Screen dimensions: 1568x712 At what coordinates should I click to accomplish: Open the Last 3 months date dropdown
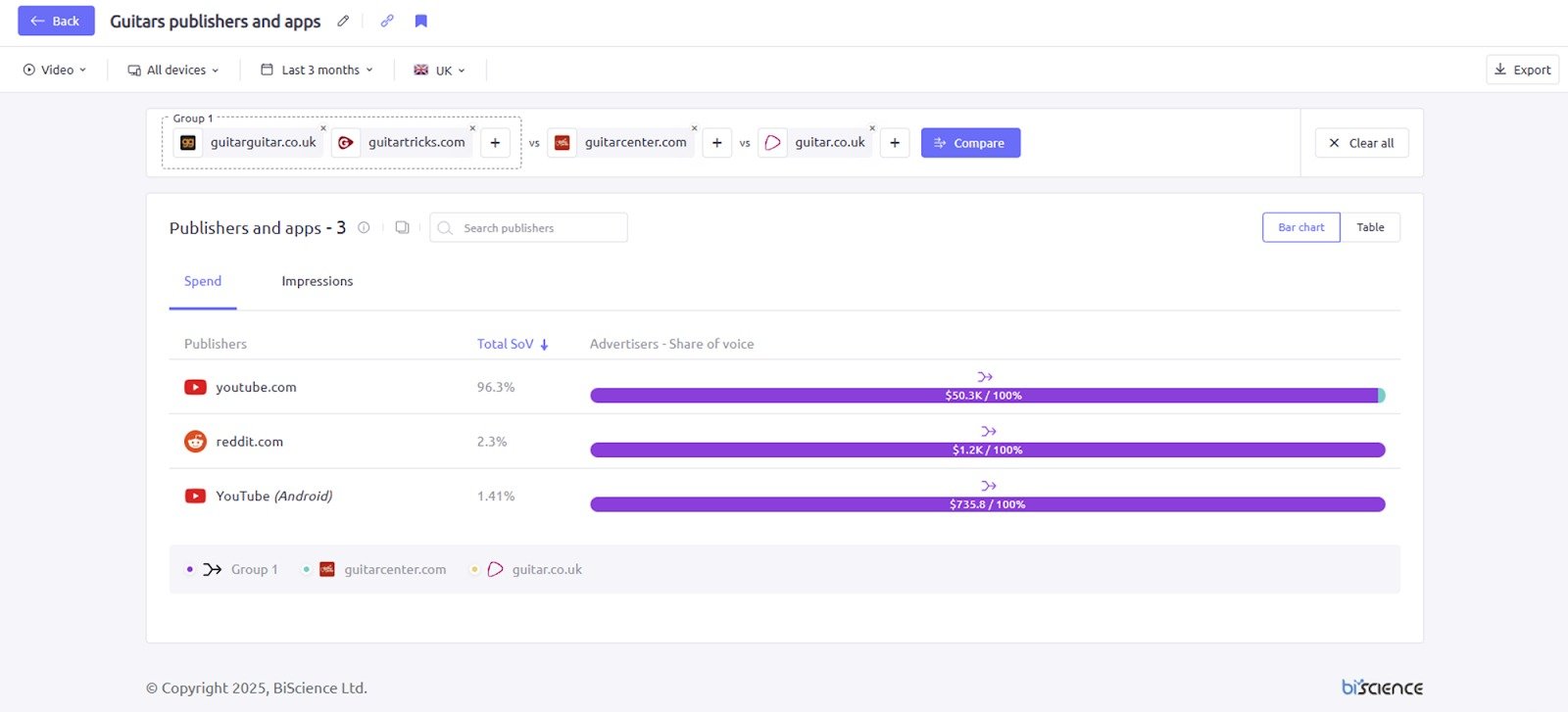point(318,70)
